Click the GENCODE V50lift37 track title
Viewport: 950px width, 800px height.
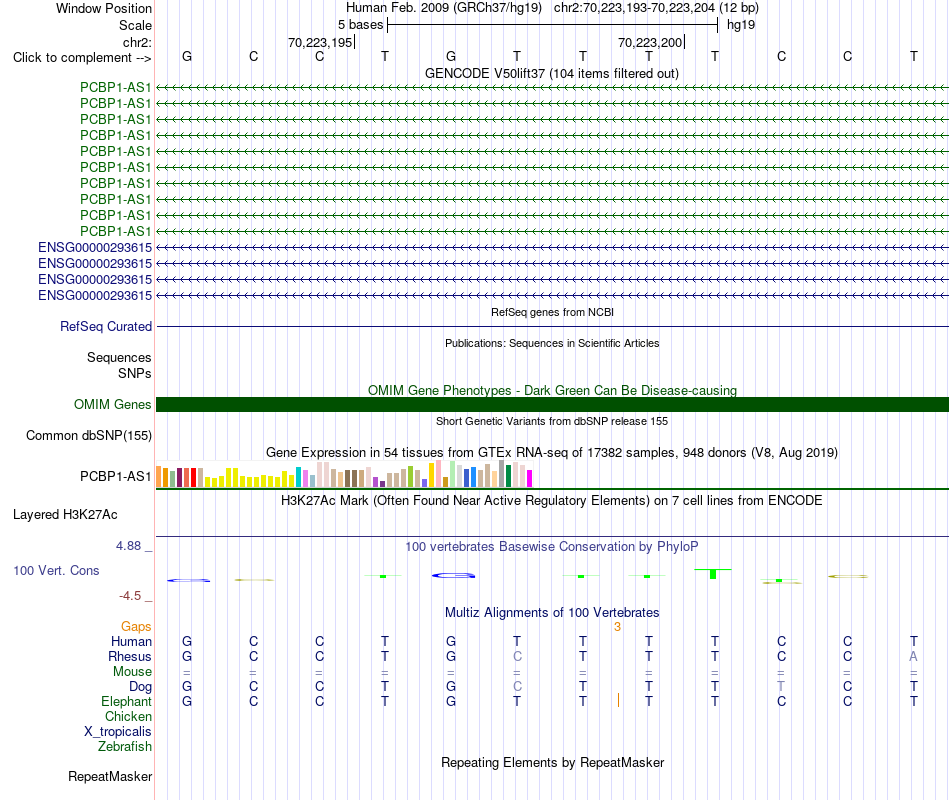(552, 73)
